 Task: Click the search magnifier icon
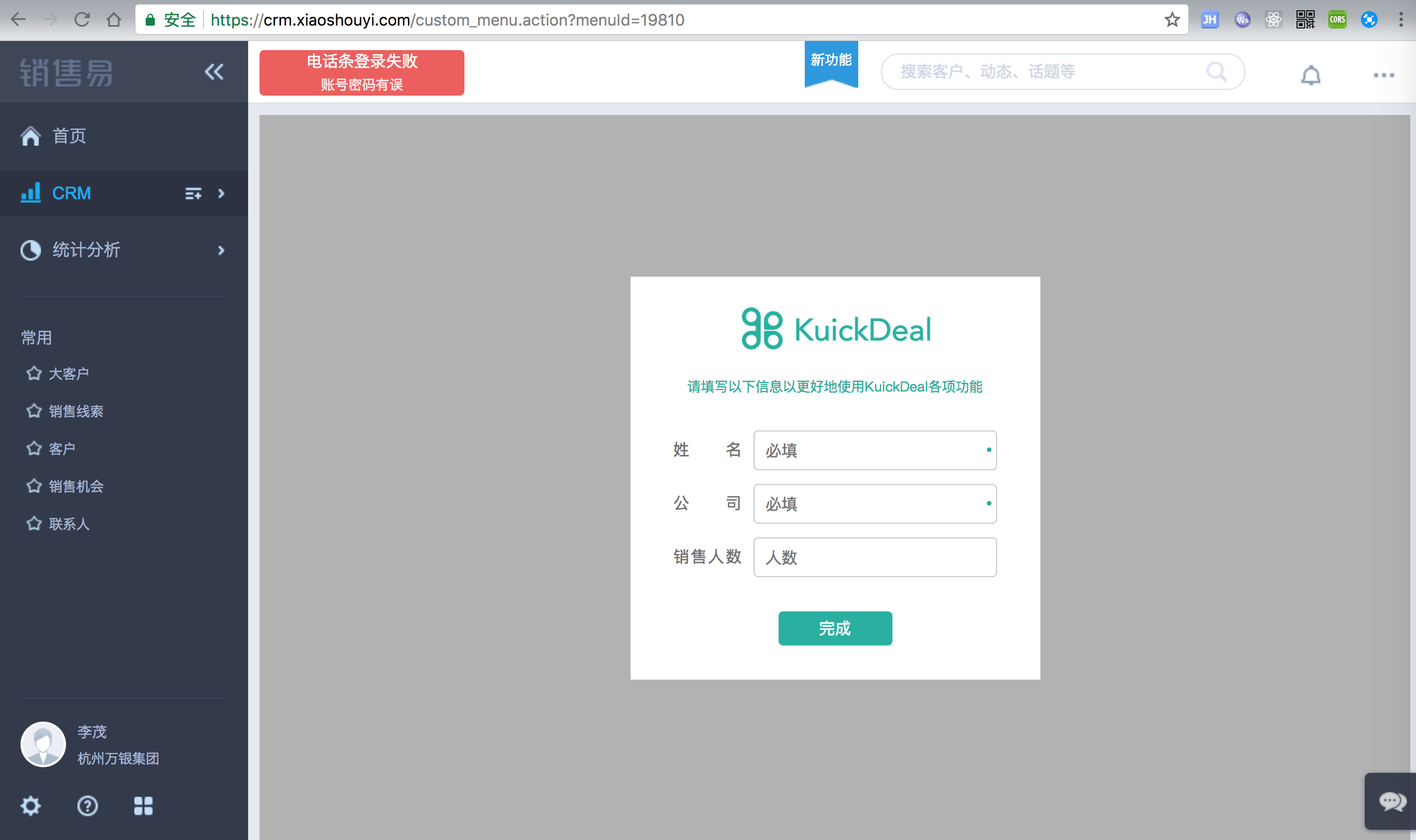[1216, 72]
